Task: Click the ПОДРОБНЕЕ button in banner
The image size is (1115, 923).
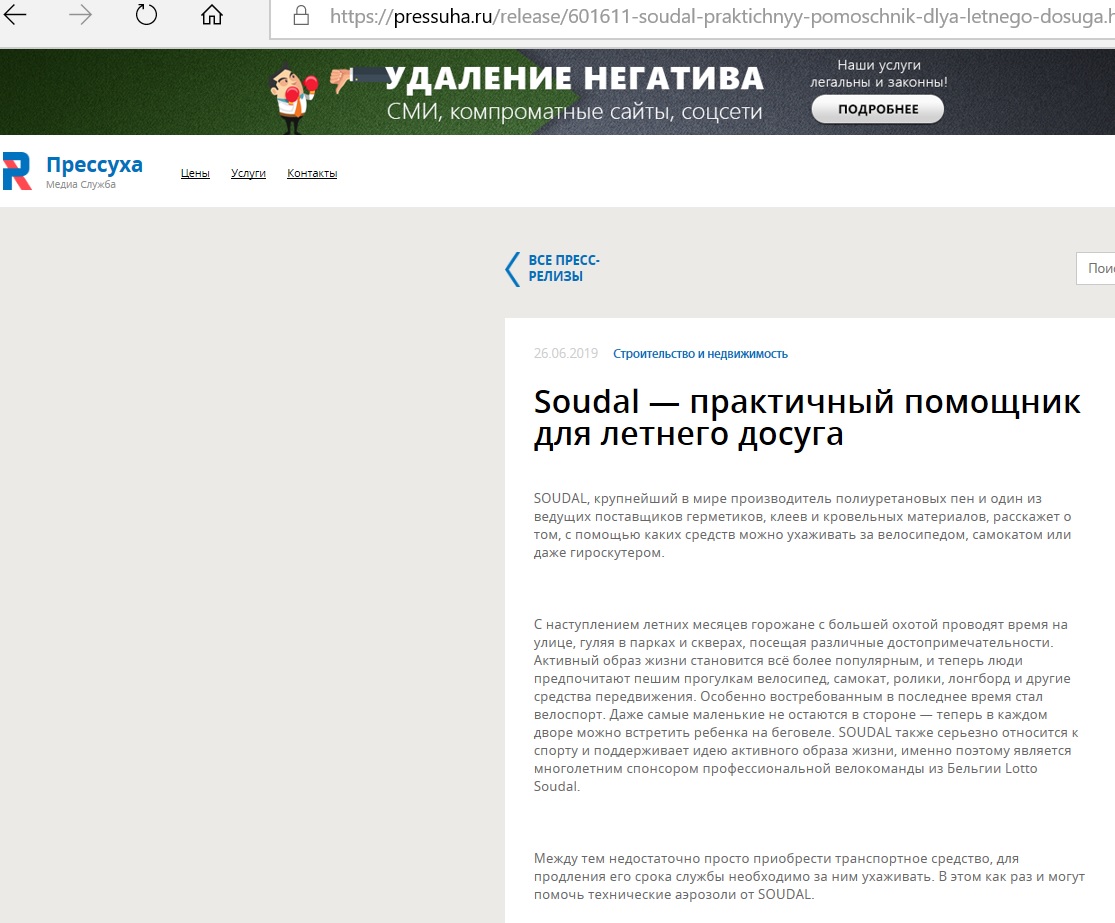Action: [x=877, y=109]
